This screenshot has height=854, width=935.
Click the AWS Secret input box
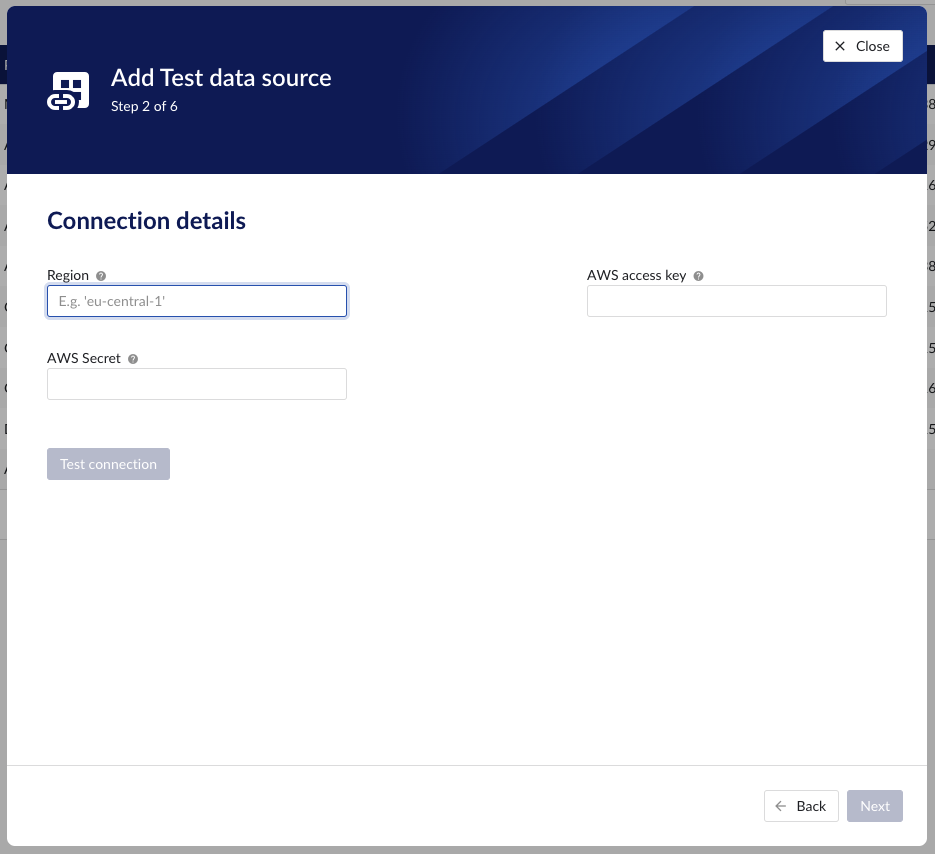pos(196,383)
